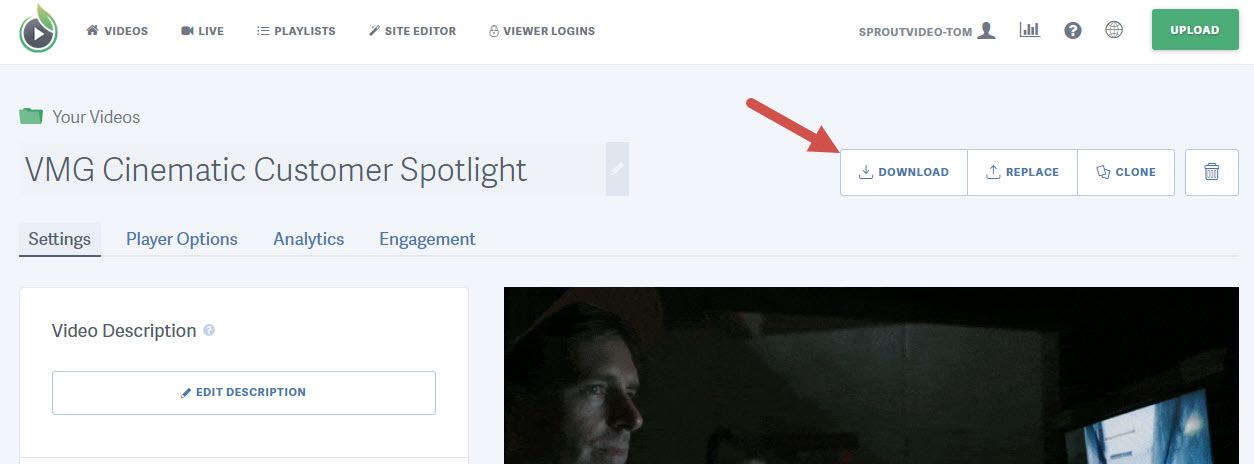This screenshot has width=1254, height=464.
Task: Switch to the Player Options tab
Action: click(x=182, y=239)
